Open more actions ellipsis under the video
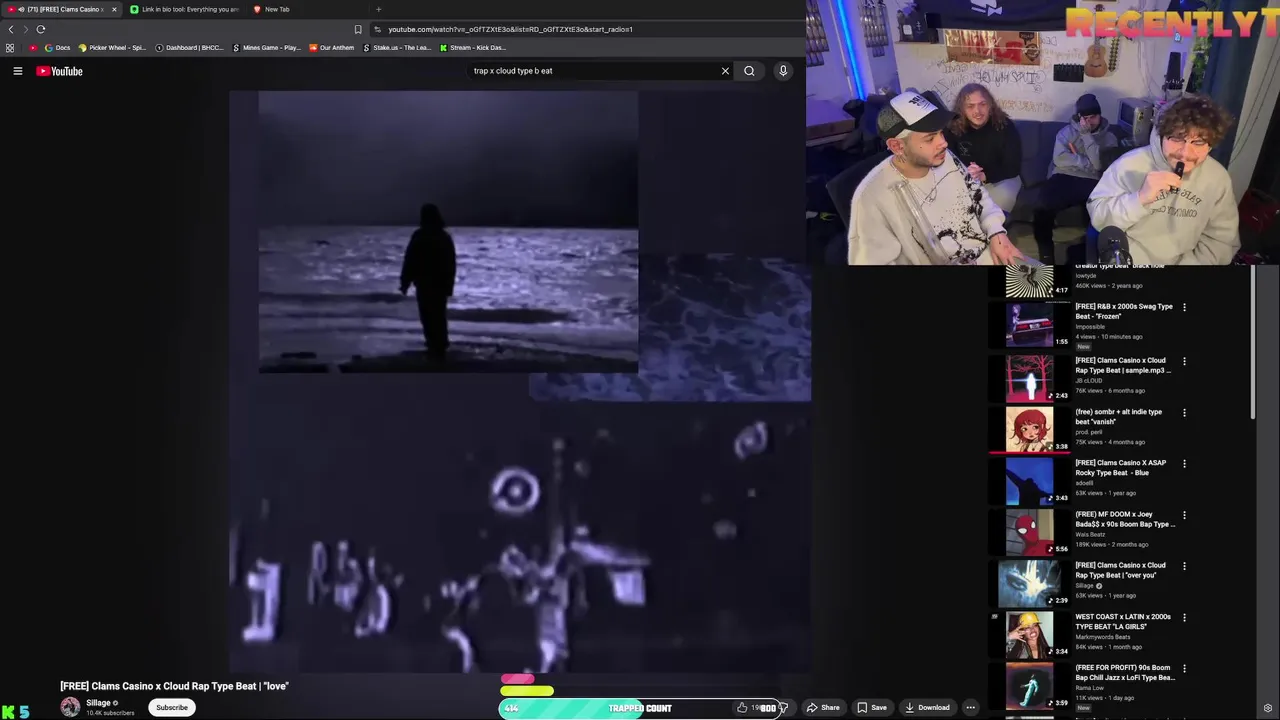The image size is (1280, 720). 970,708
